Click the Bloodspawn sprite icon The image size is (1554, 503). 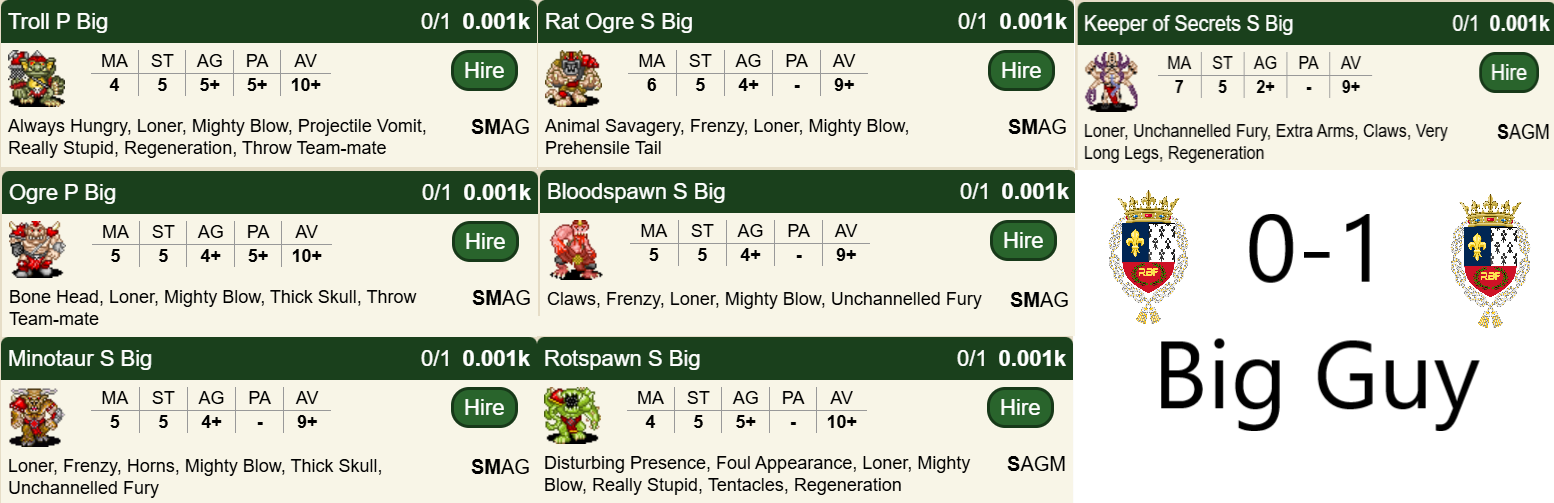pyautogui.click(x=574, y=249)
